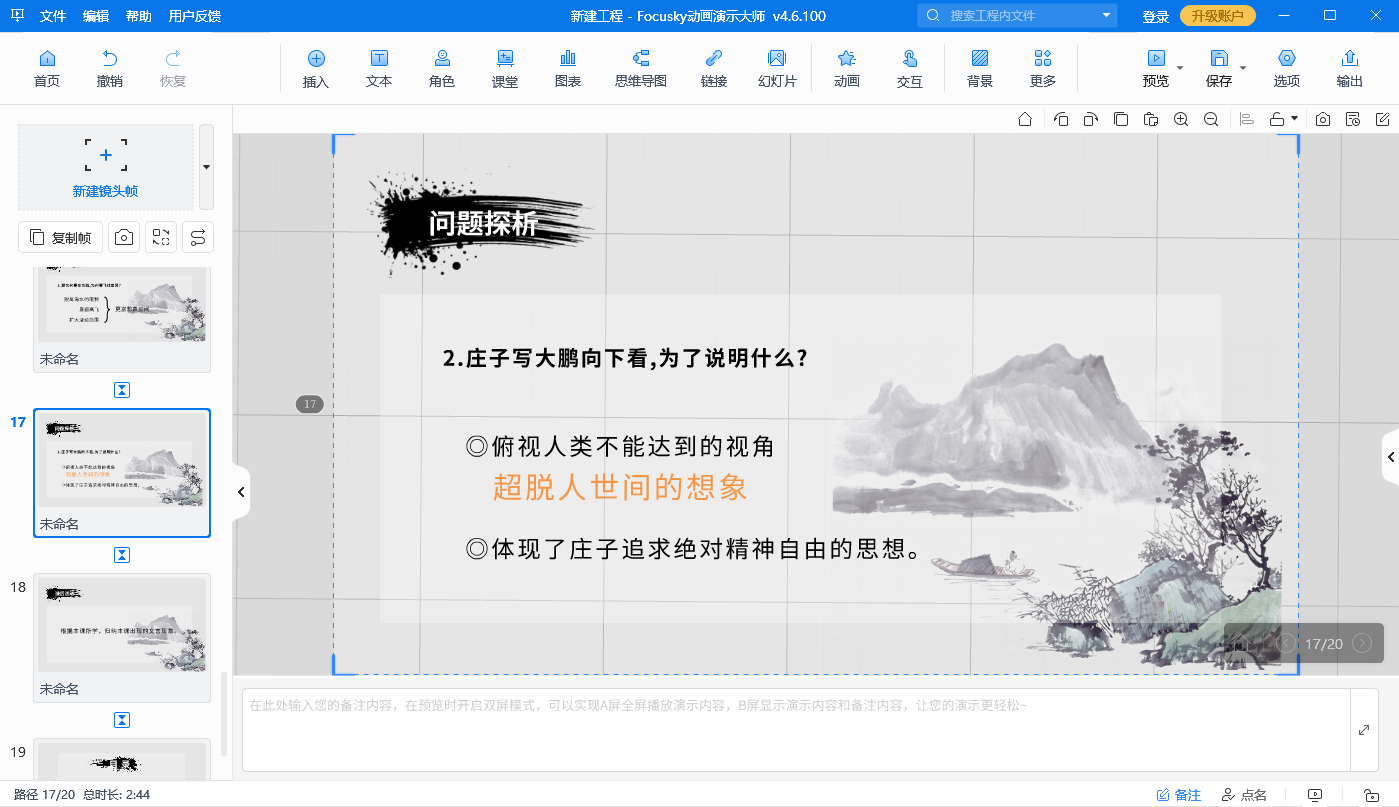Add a hyperlink with 链接
Image resolution: width=1399 pixels, height=807 pixels.
pos(714,69)
